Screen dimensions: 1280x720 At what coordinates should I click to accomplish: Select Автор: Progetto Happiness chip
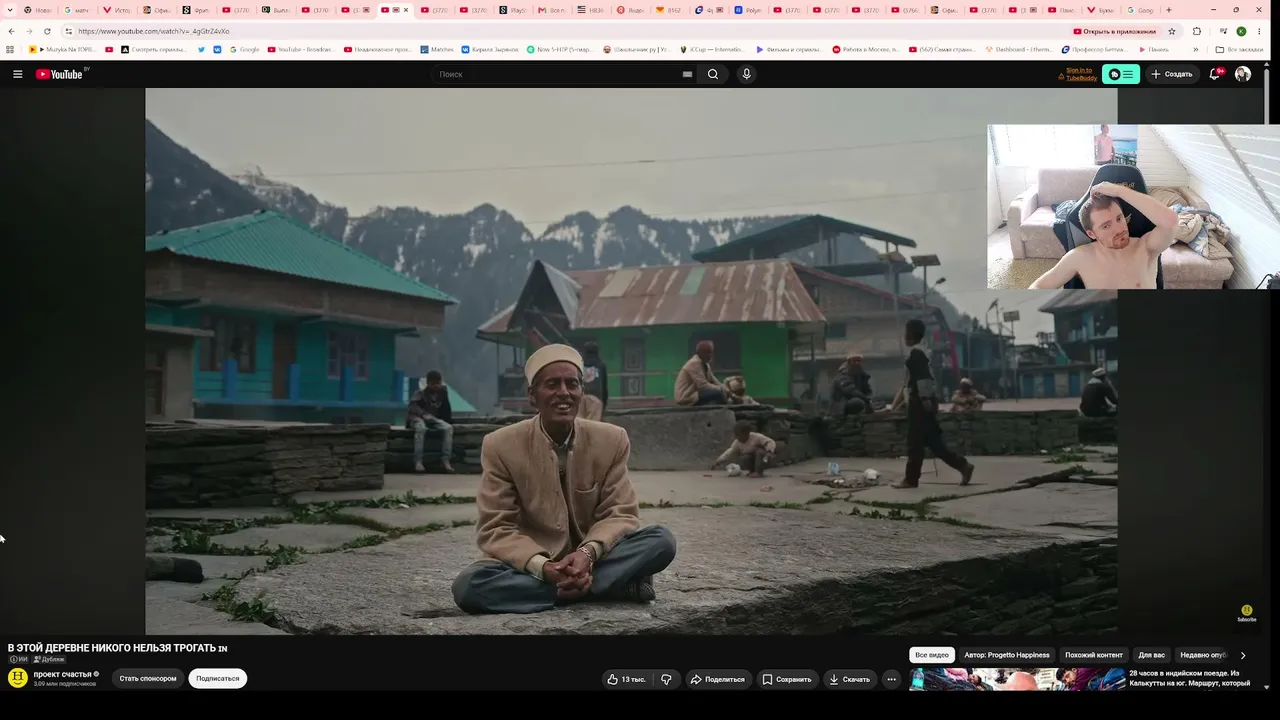coord(1007,655)
